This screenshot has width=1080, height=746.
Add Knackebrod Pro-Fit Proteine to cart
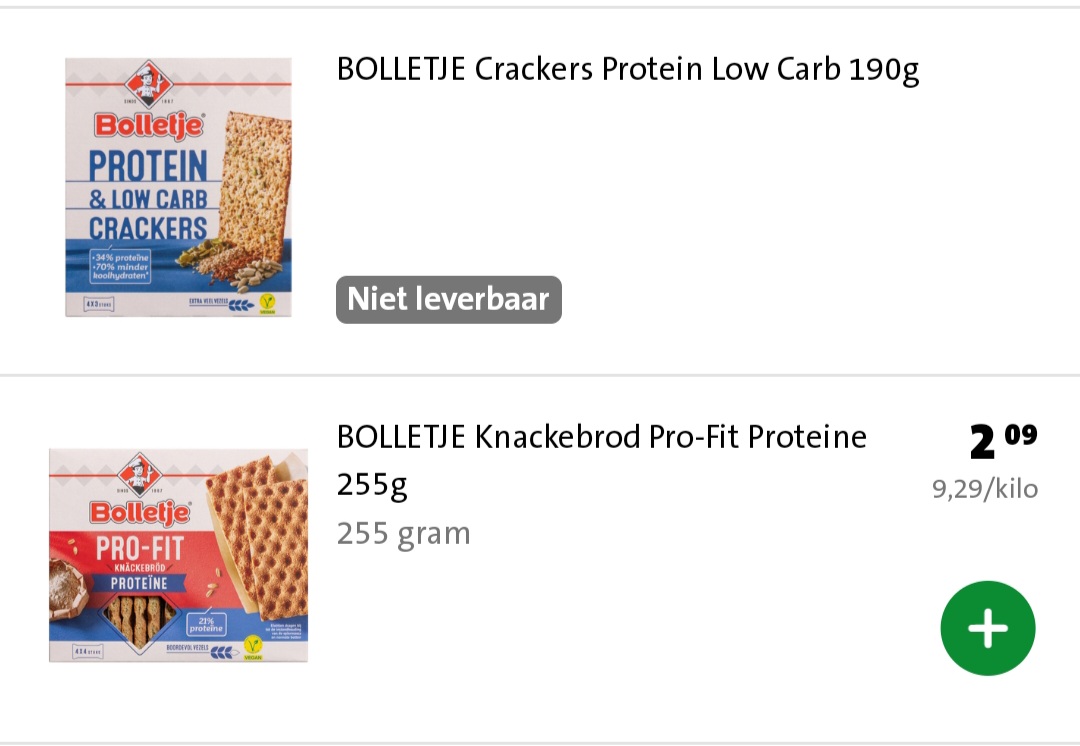987,628
